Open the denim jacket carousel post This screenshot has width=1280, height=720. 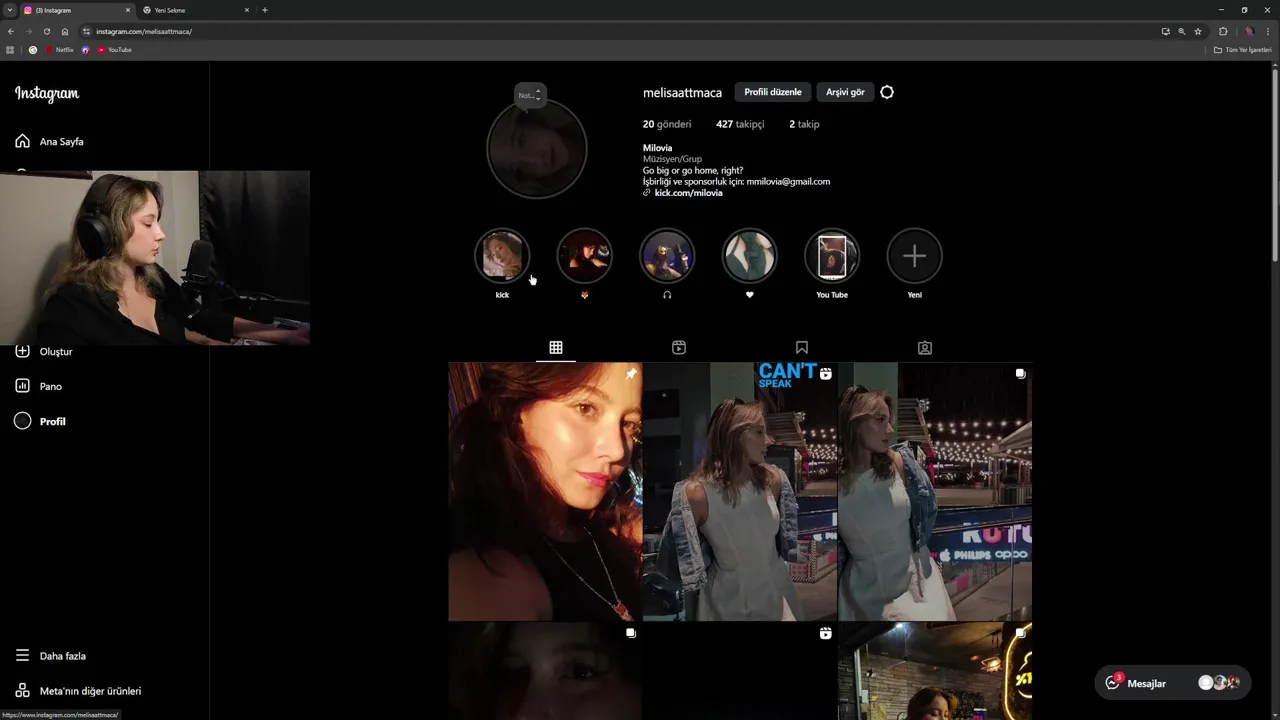click(935, 492)
